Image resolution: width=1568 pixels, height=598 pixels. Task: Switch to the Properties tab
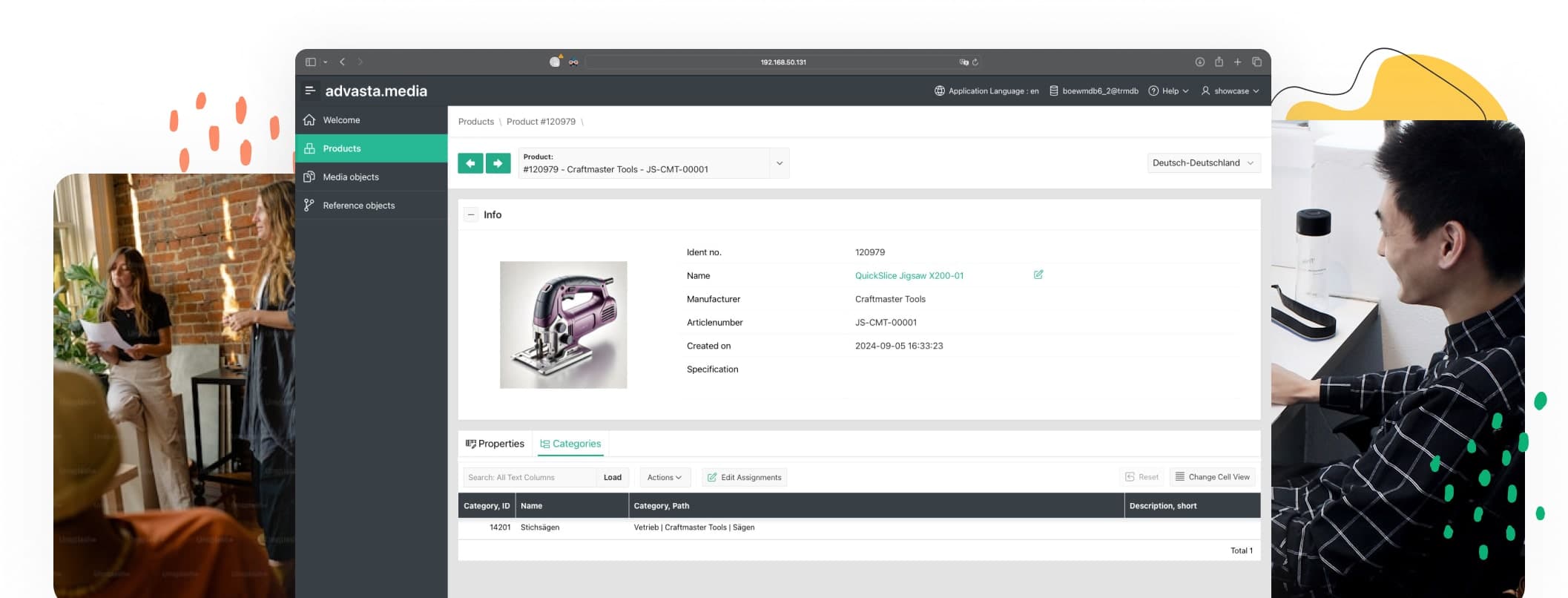click(495, 444)
